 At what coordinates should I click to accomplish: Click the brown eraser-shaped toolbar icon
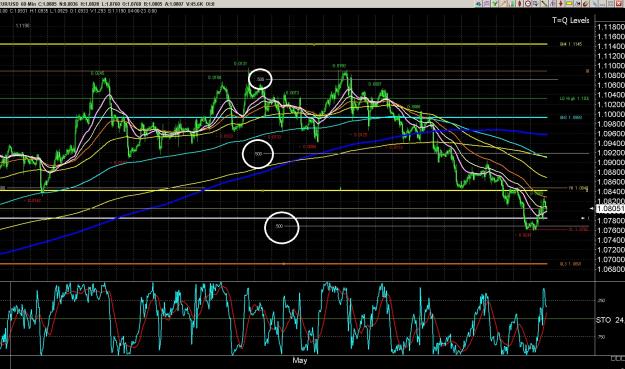pos(586,4)
